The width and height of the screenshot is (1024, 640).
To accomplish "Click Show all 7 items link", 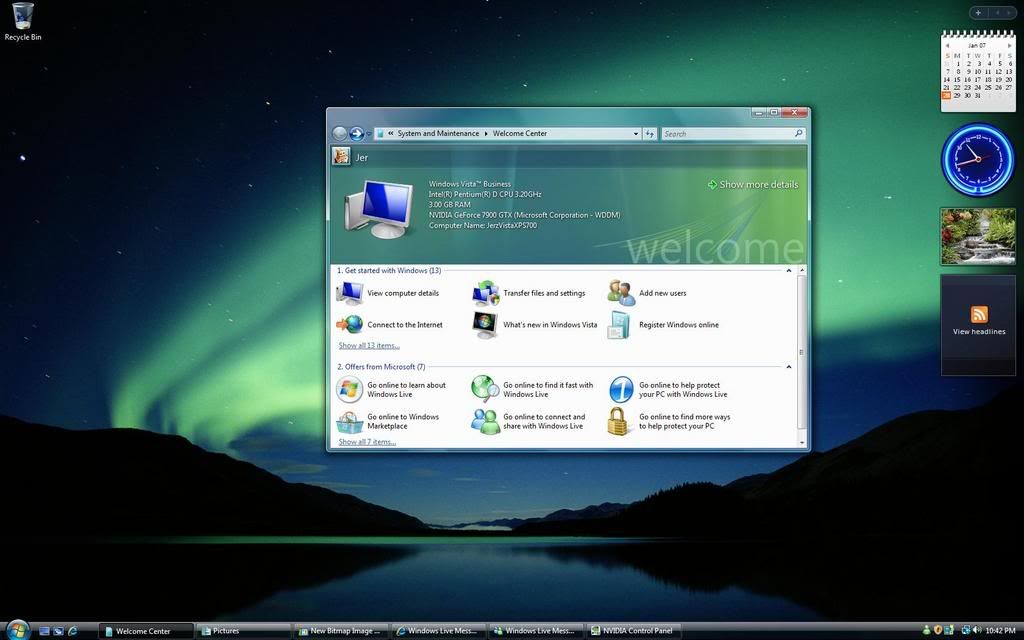I will 367,442.
